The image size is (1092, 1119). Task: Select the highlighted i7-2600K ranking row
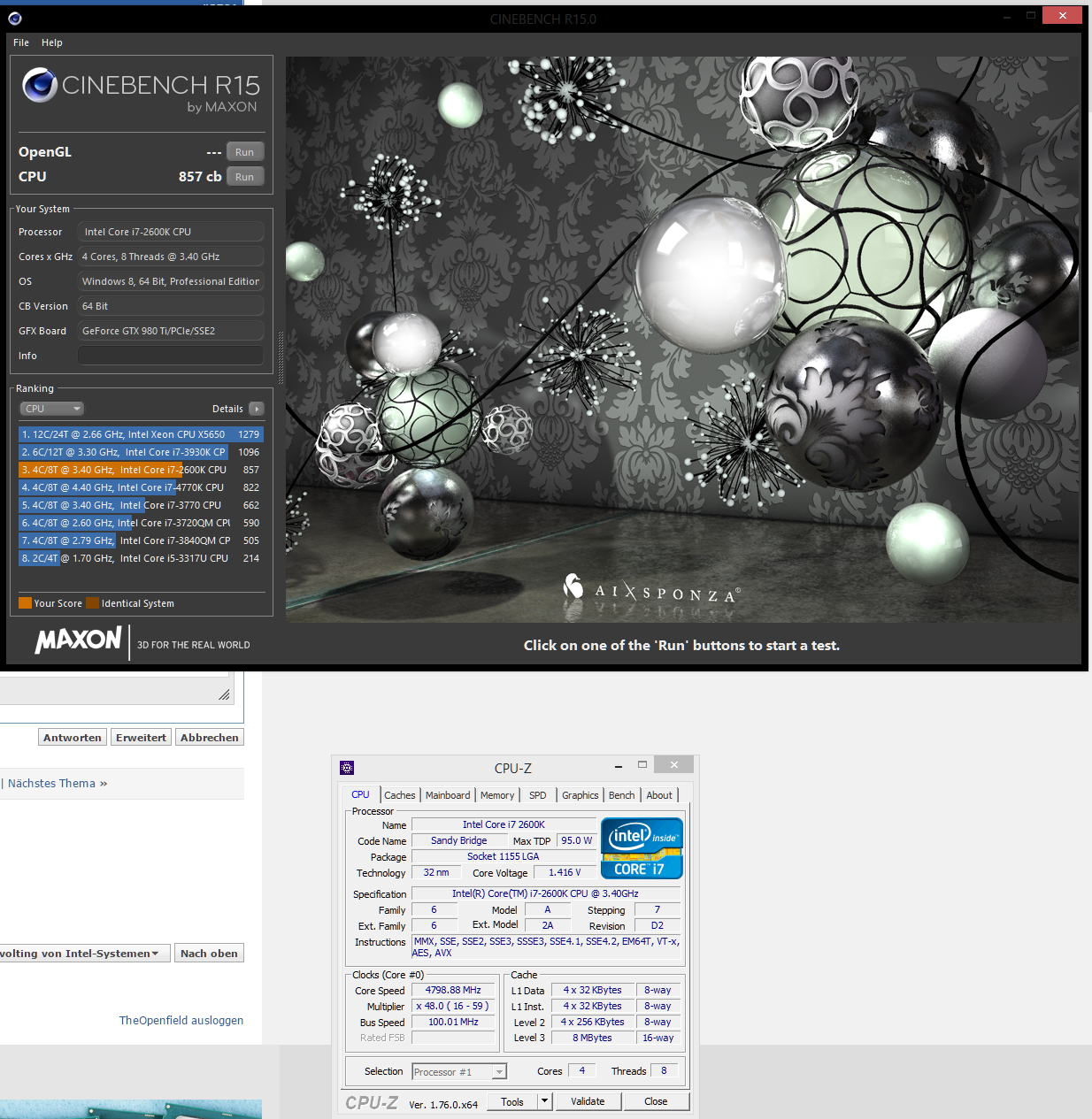tap(141, 470)
